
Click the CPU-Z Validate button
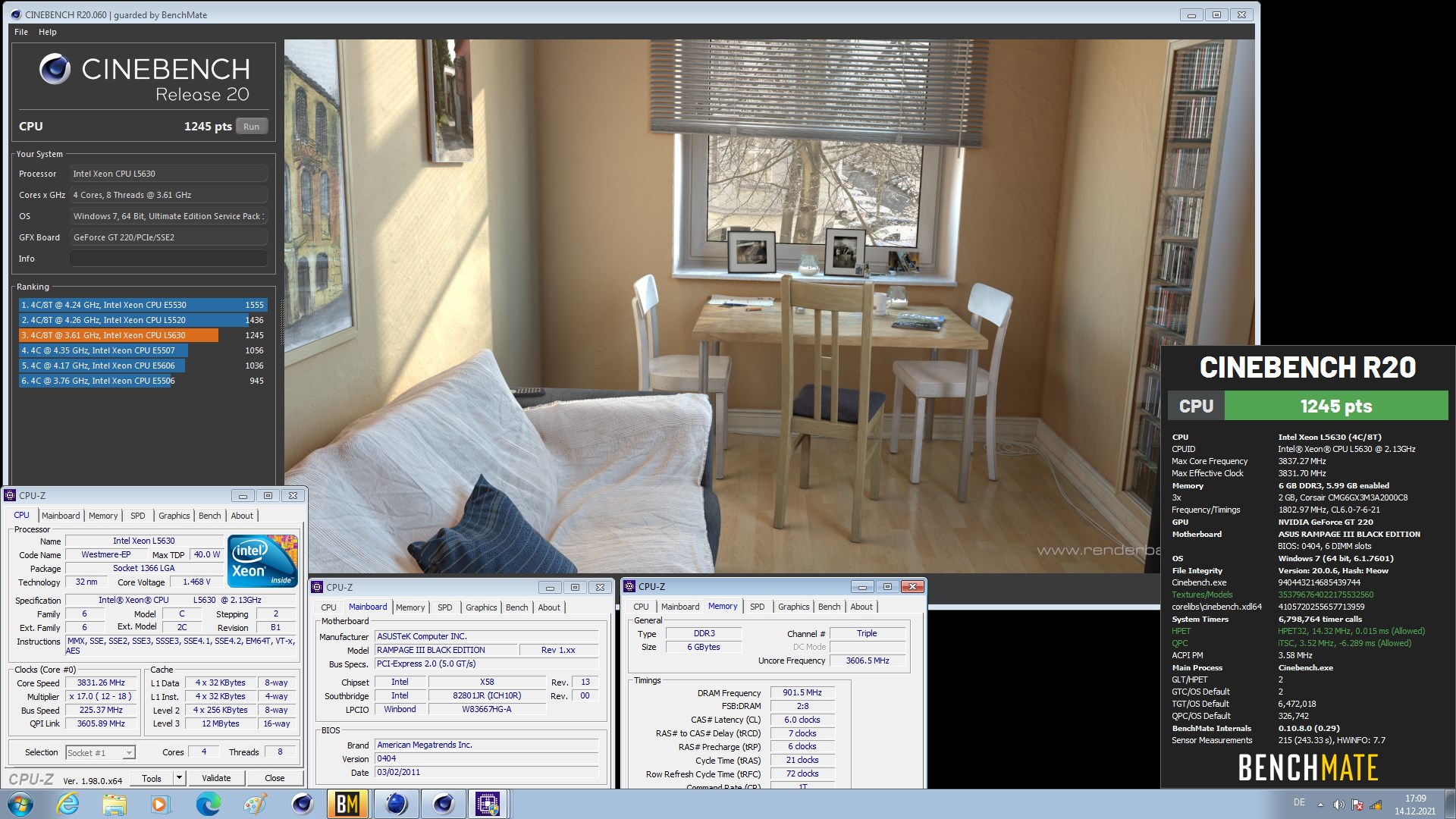(216, 778)
